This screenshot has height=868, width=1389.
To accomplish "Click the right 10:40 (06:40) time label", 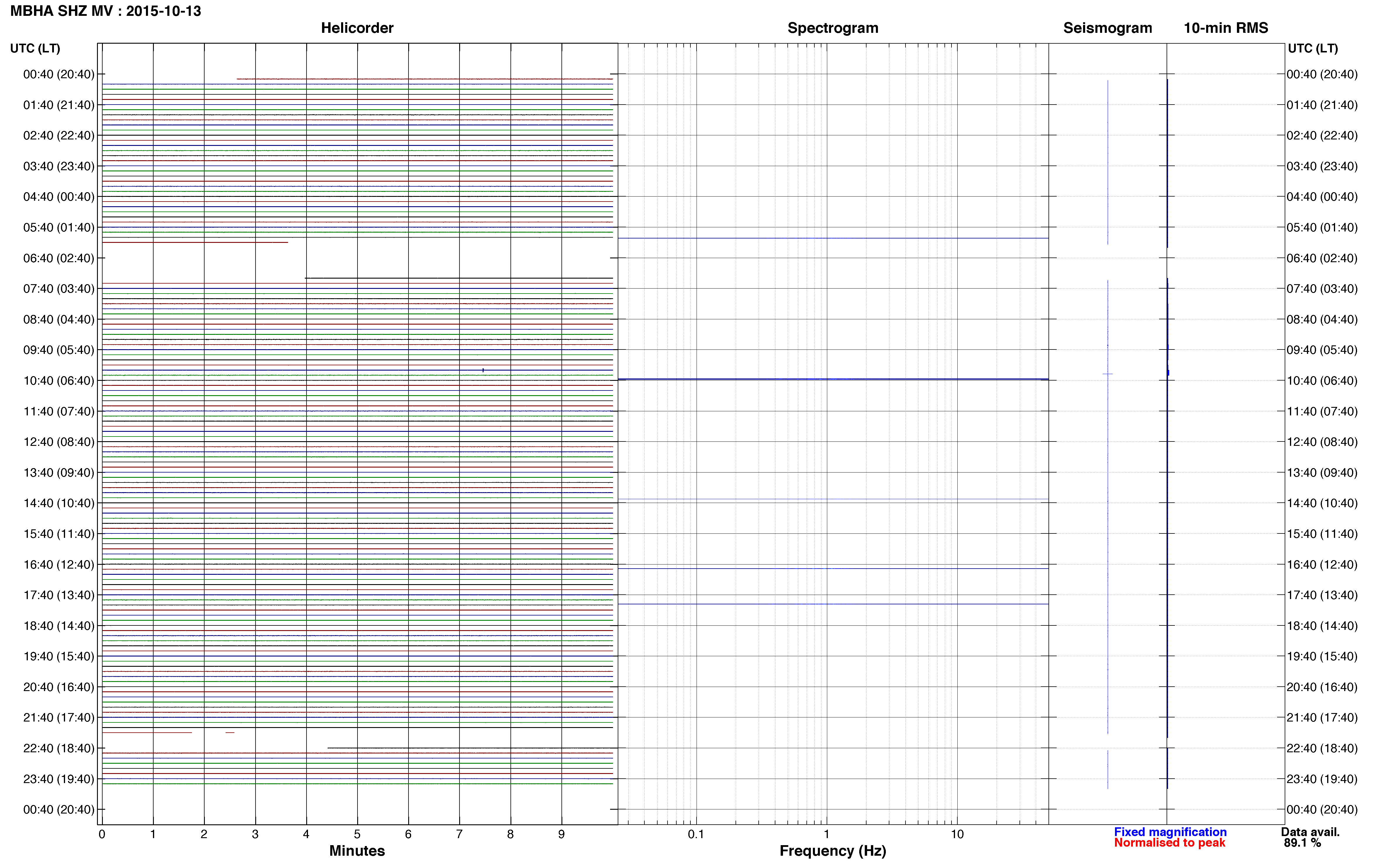I will click(x=1322, y=381).
